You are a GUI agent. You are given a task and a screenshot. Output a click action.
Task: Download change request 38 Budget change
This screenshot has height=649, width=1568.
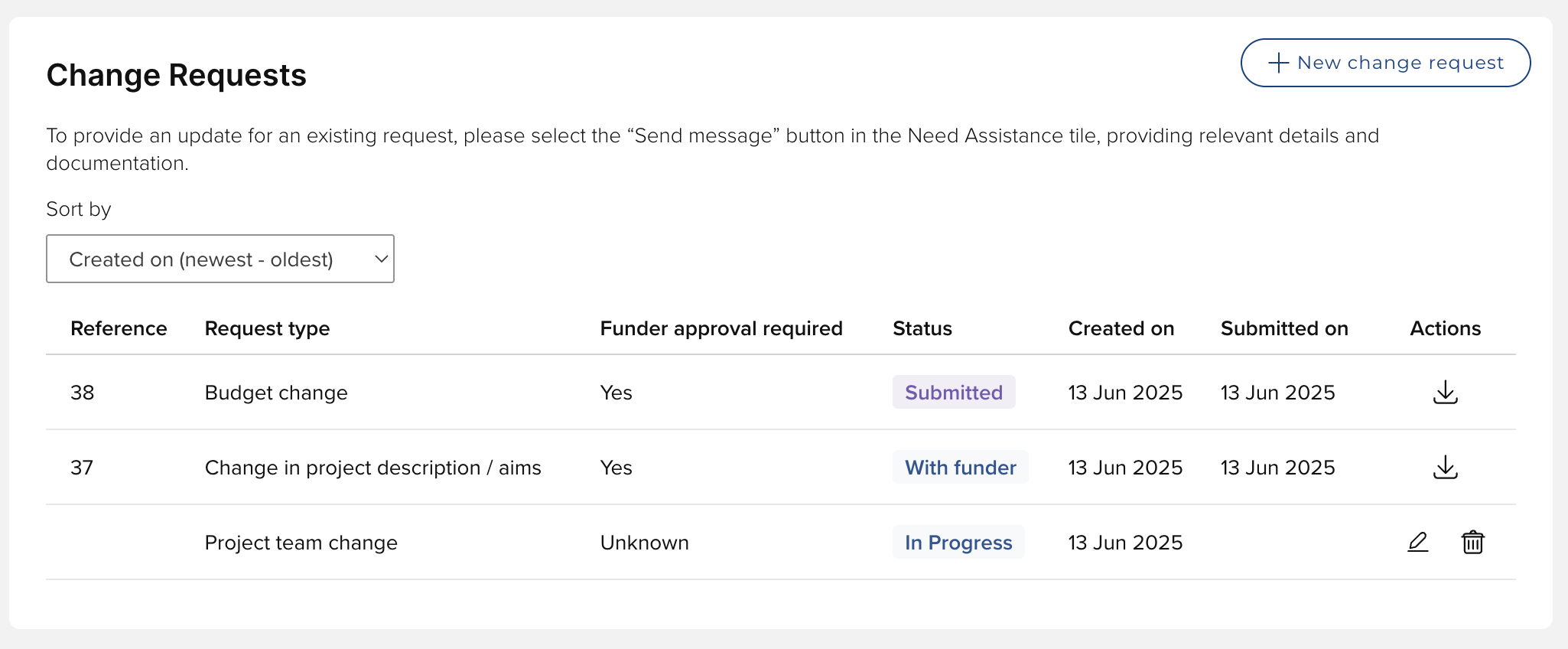tap(1445, 392)
